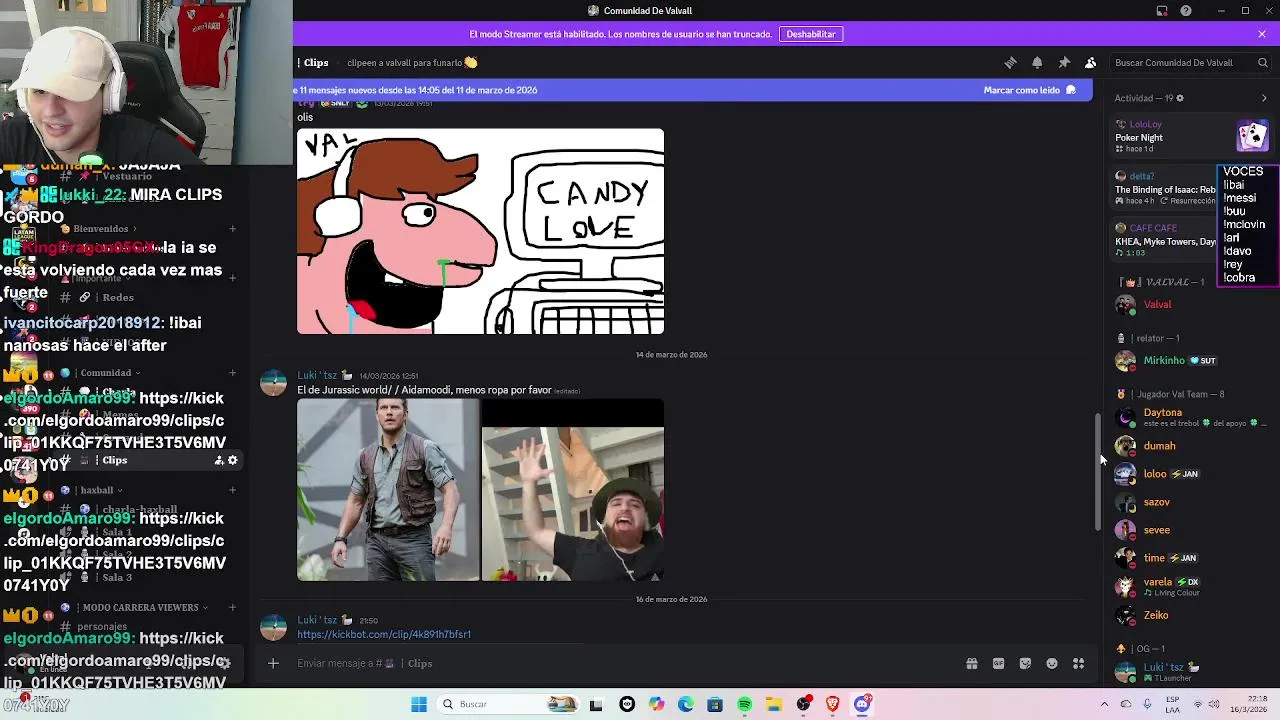Click the search magnifier in Discord header
Viewport: 1280px width, 720px height.
pos(1263,62)
